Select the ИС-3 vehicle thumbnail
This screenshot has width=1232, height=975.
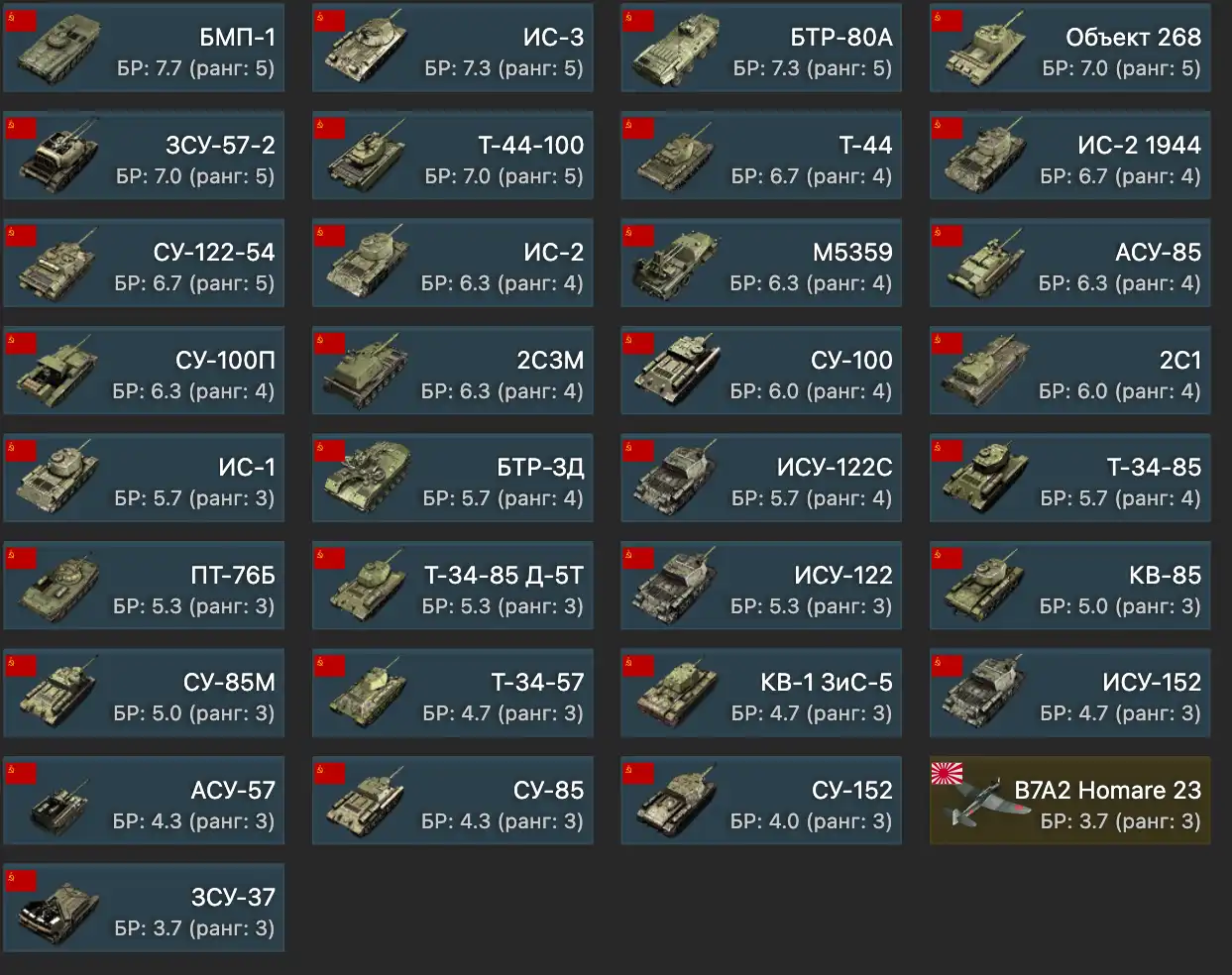pos(367,50)
